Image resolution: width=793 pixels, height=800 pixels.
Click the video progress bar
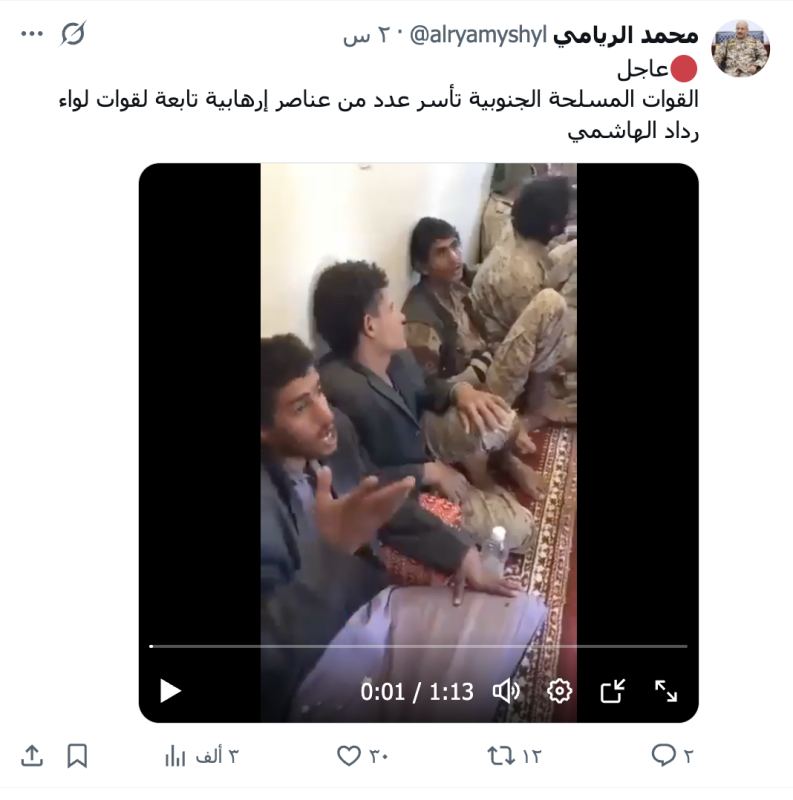(x=418, y=646)
